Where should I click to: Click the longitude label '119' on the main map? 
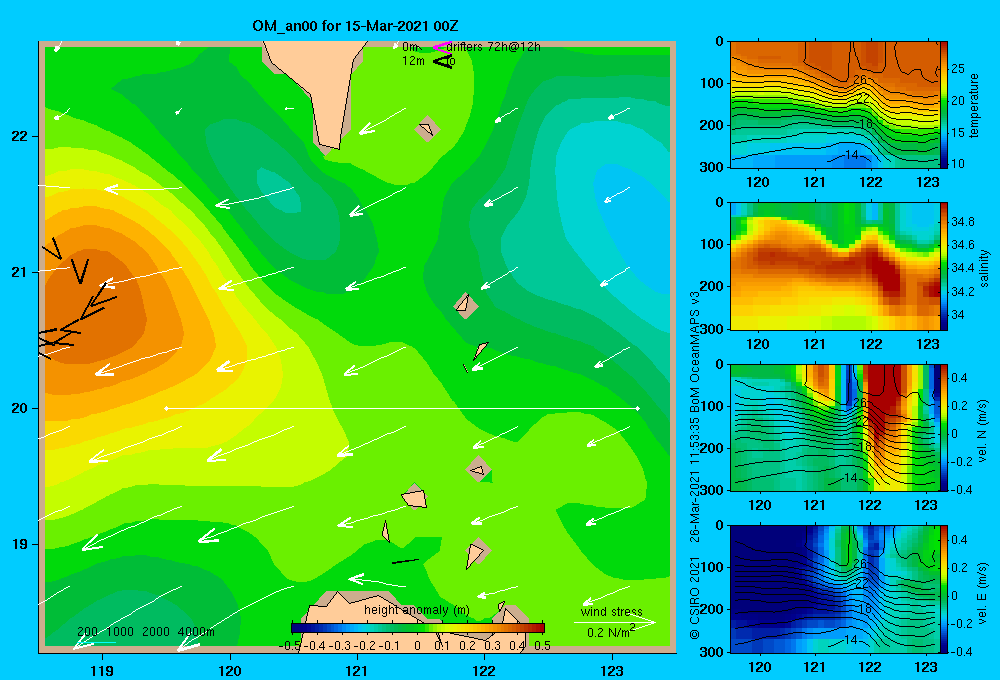pos(102,670)
